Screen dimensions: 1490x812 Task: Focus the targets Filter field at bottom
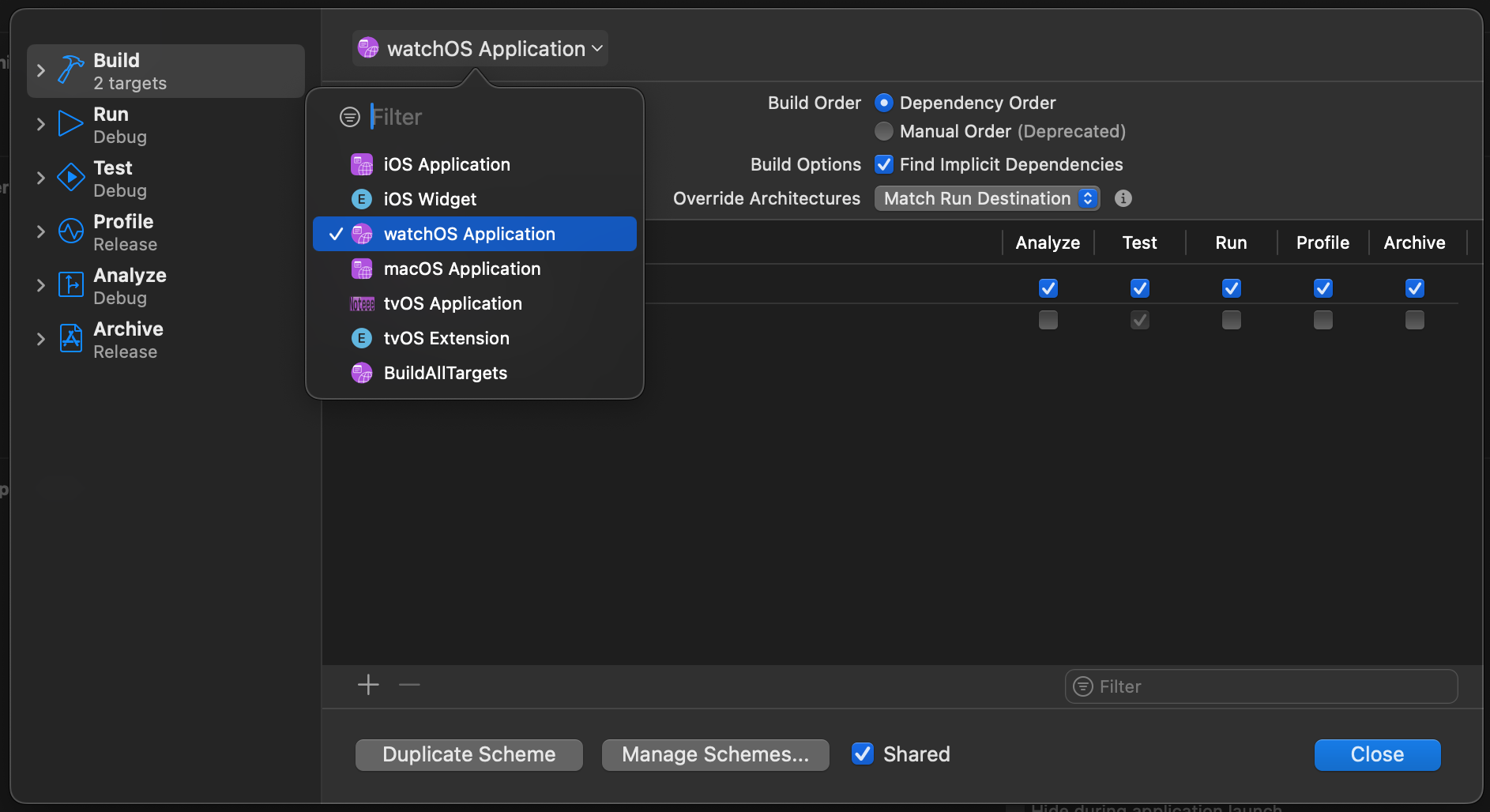tap(1262, 686)
